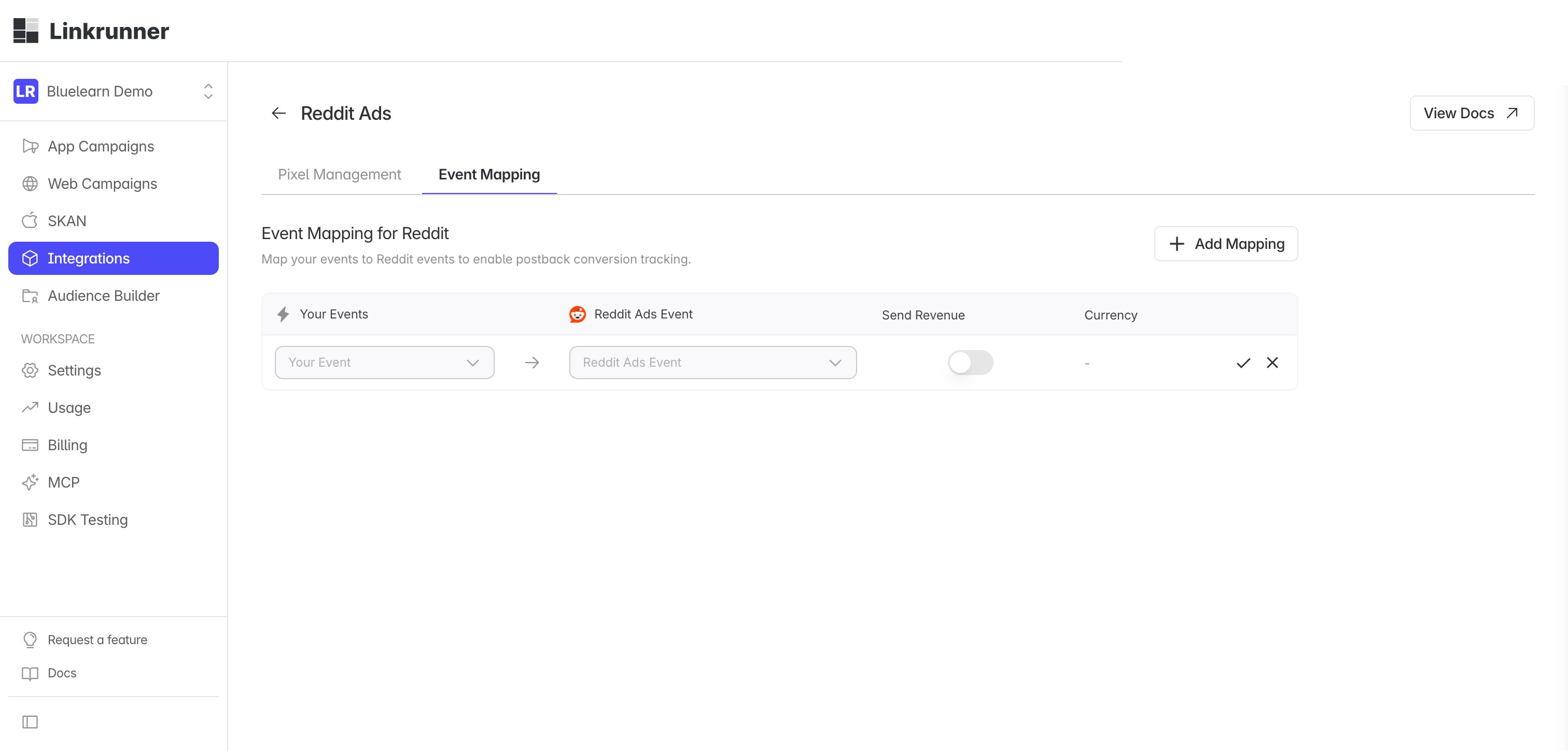Viewport: 1568px width, 751px height.
Task: Collapse the sidebar panel icon
Action: click(30, 722)
